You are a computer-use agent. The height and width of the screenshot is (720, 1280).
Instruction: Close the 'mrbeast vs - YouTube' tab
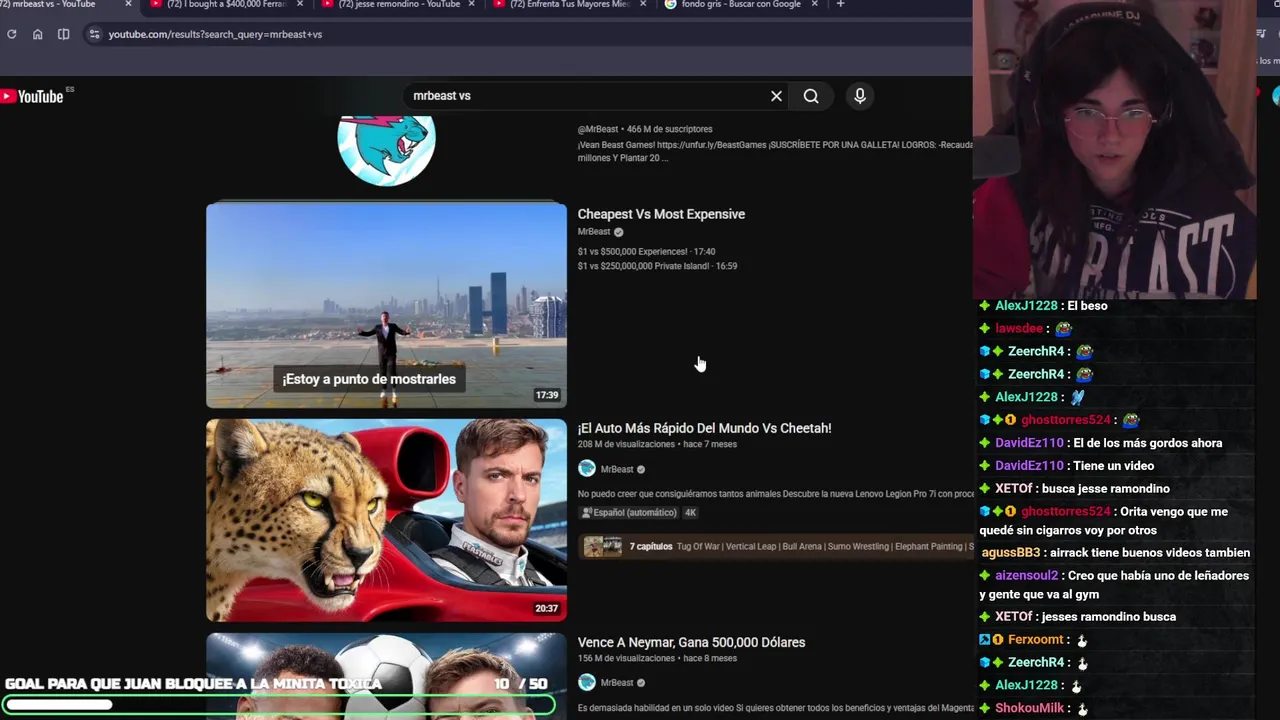point(128,4)
